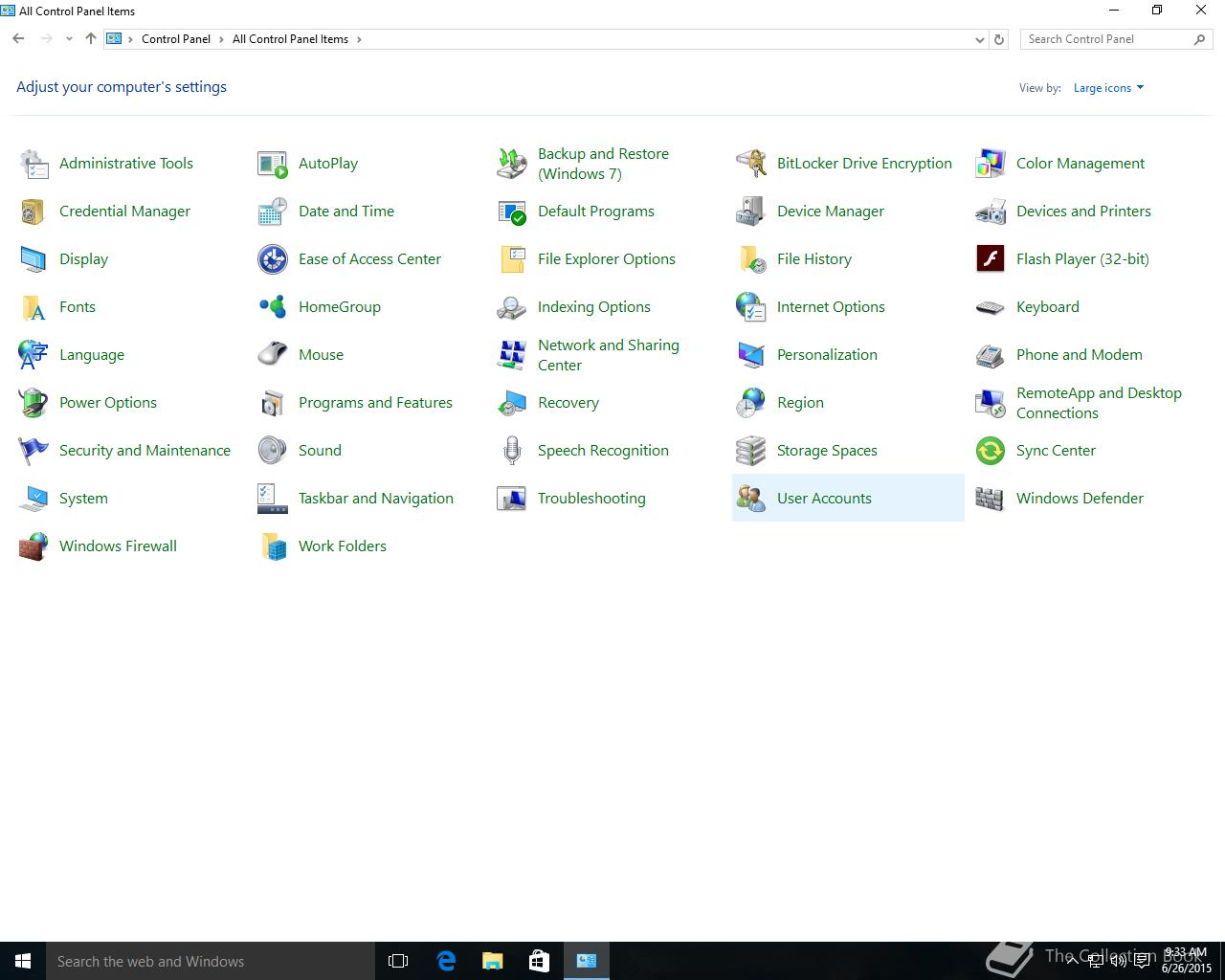Click the Speech Recognition microphone icon
The width and height of the screenshot is (1225, 980).
(x=512, y=451)
